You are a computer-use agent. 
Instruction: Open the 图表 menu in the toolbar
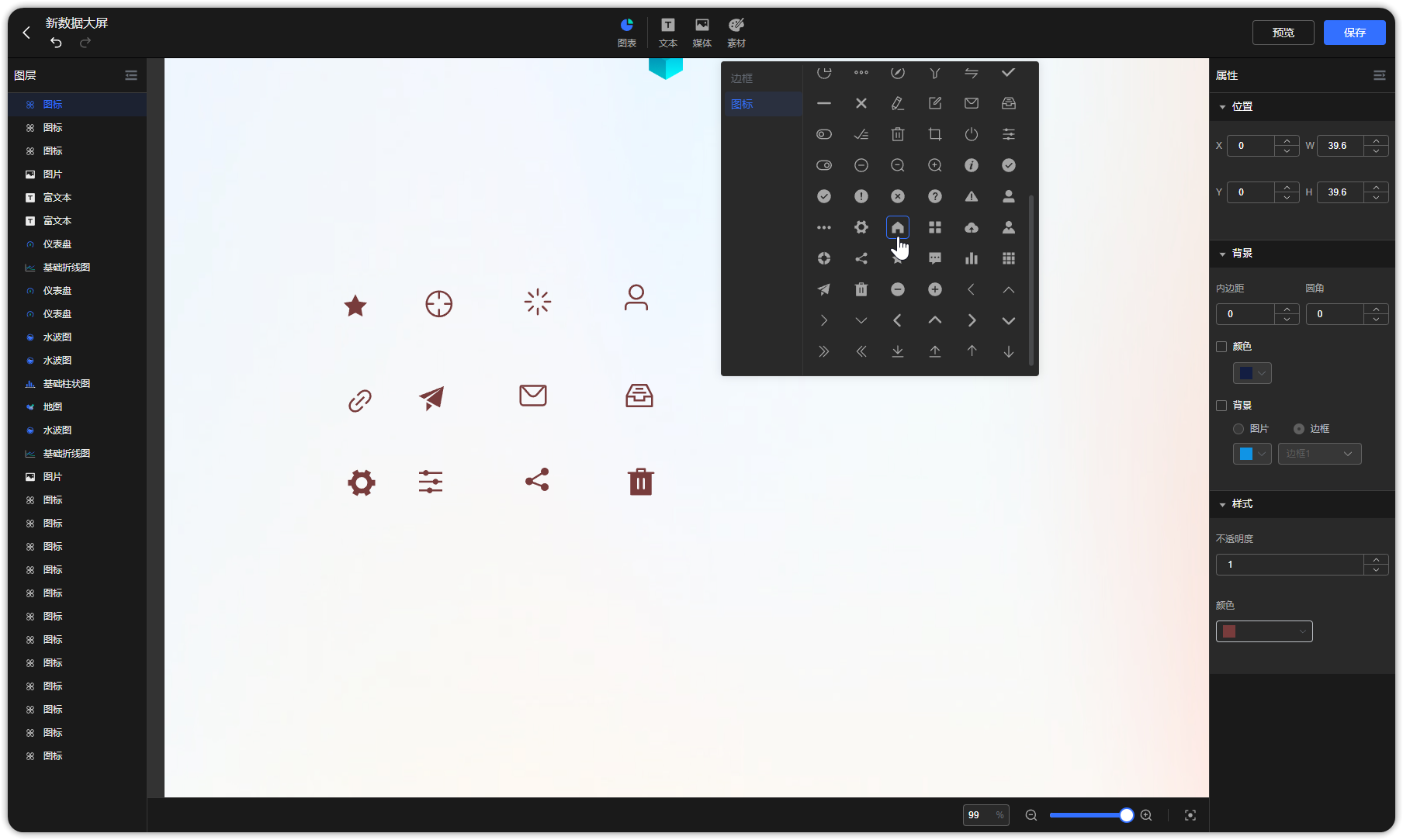point(627,33)
